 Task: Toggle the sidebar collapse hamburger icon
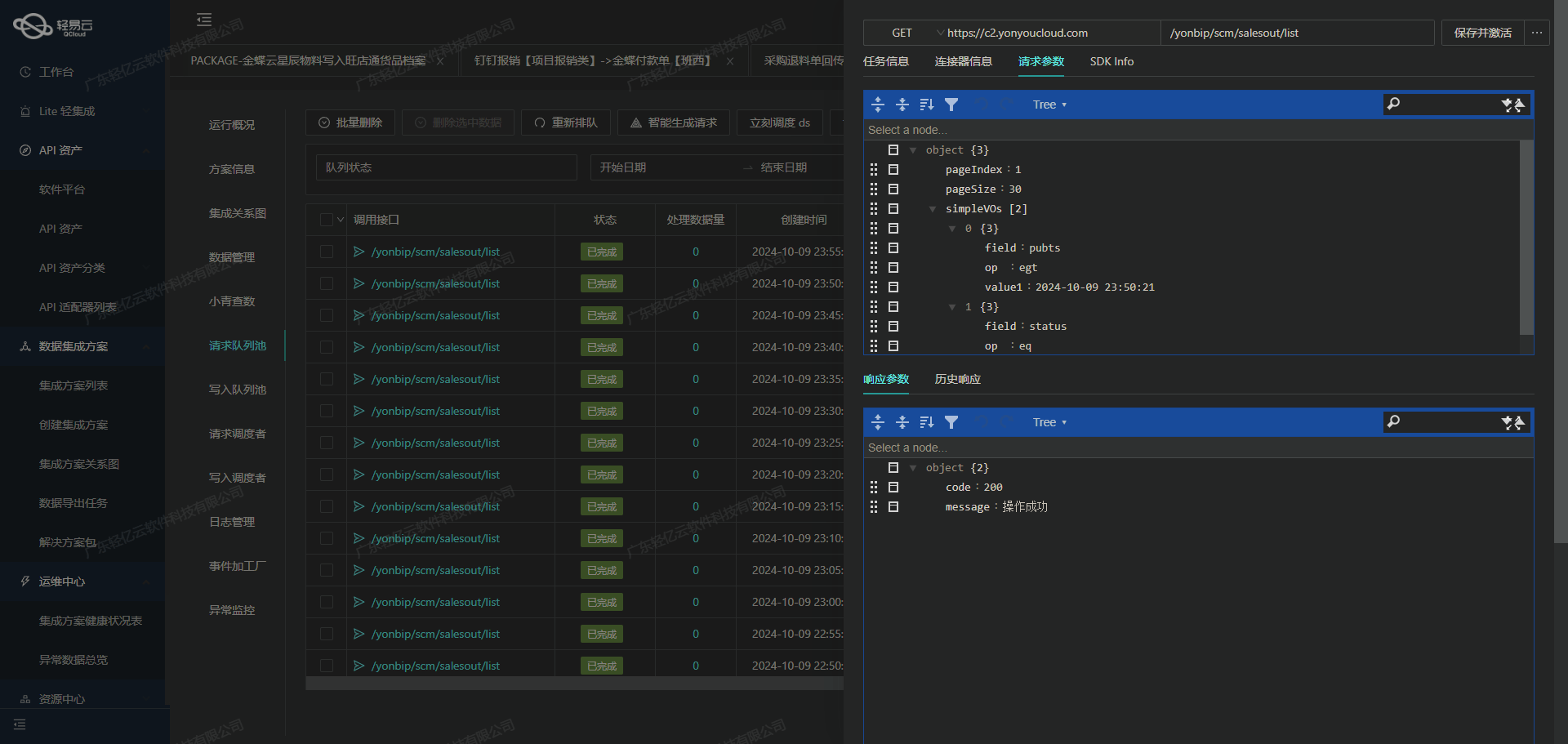[x=204, y=20]
